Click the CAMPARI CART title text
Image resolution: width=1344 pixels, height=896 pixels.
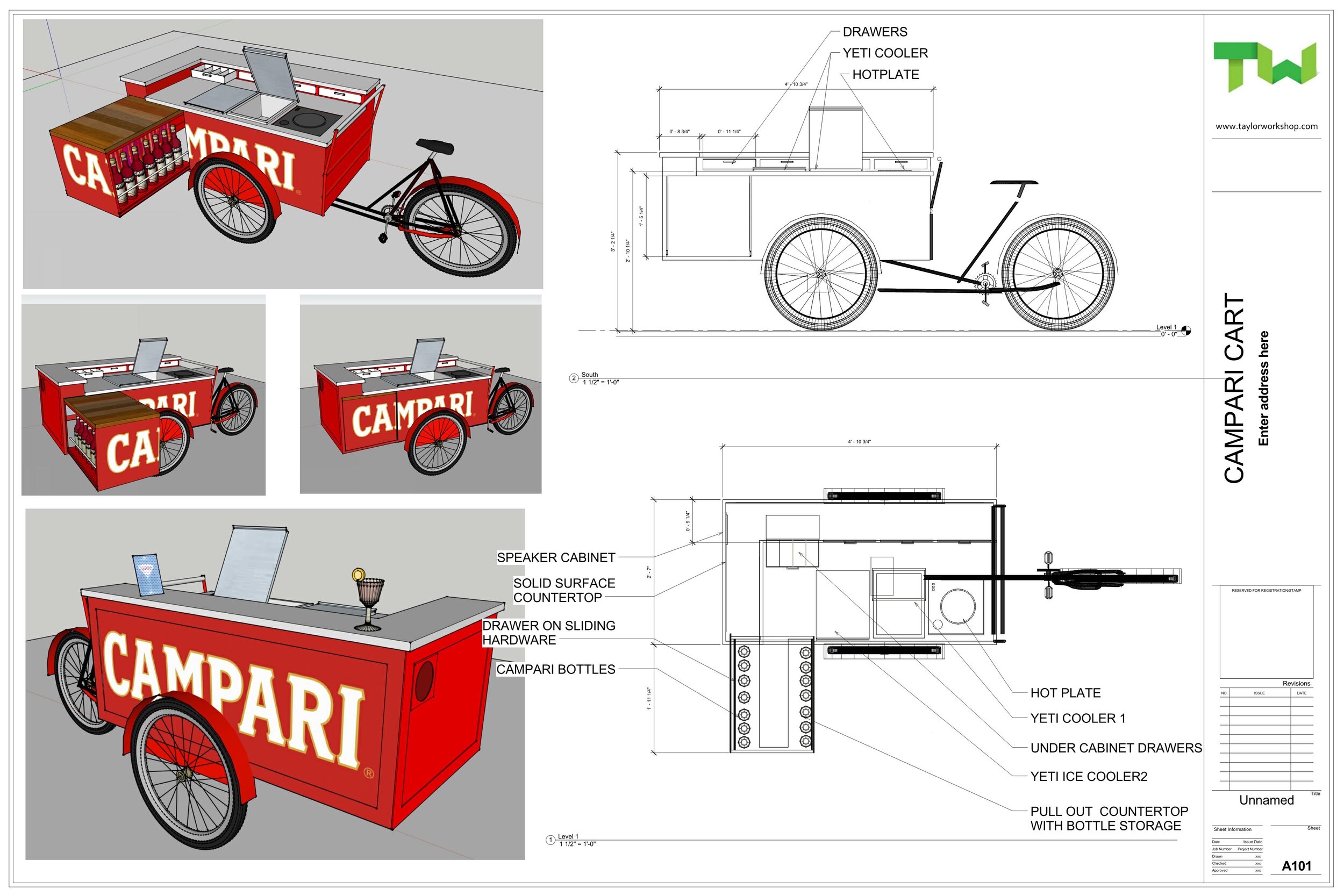[x=1234, y=389]
